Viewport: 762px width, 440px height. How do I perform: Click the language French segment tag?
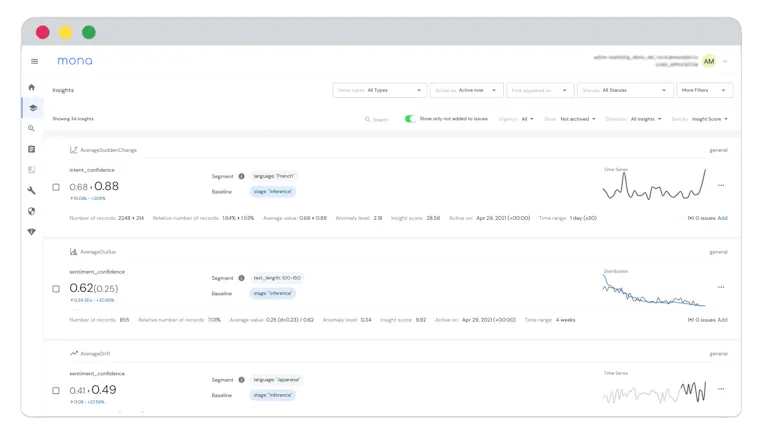(x=274, y=176)
